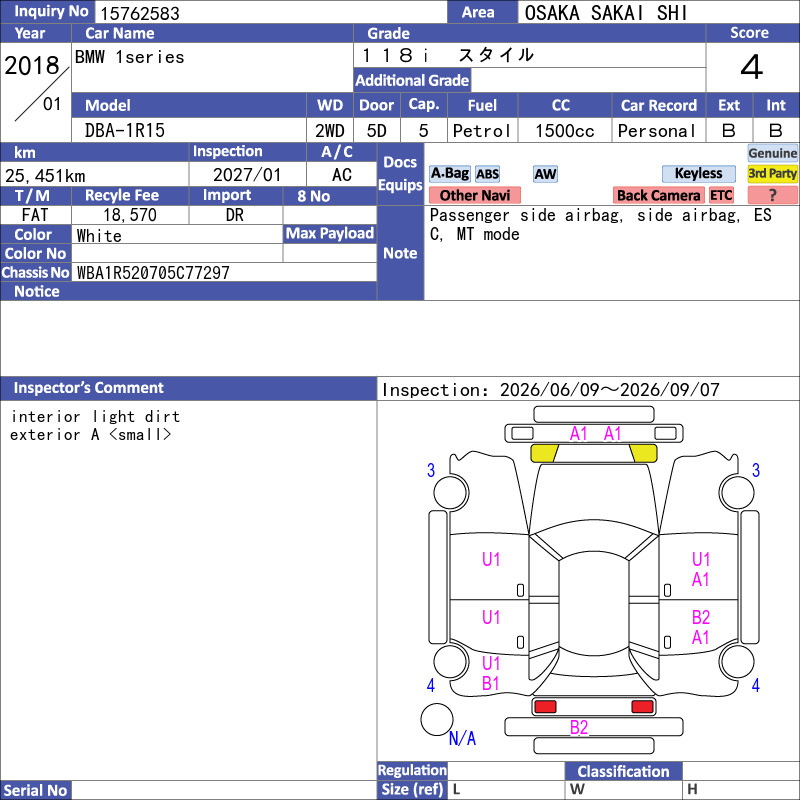Image resolution: width=800 pixels, height=800 pixels.
Task: Select the Regulation header label
Action: pyautogui.click(x=412, y=770)
